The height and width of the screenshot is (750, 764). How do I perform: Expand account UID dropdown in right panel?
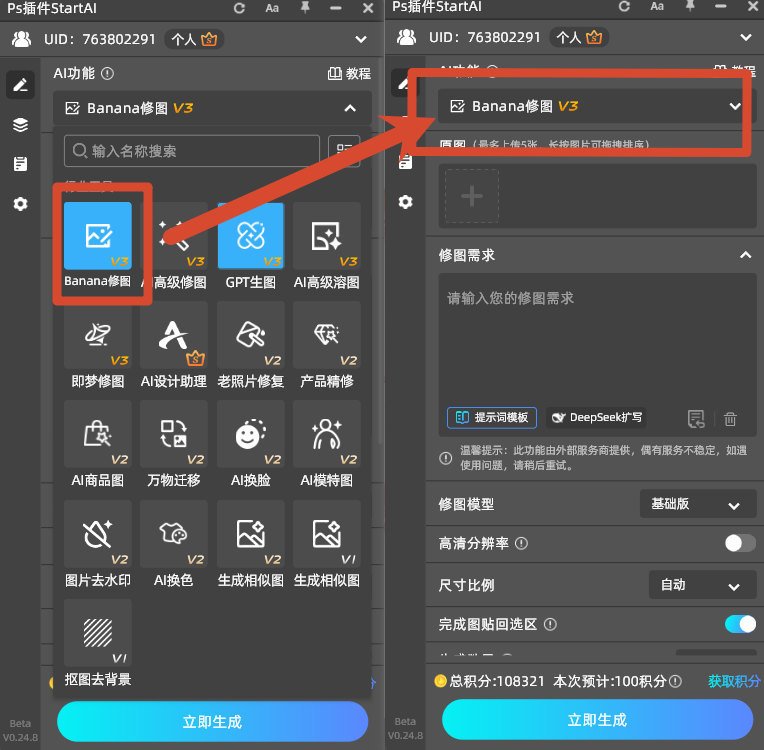tap(745, 38)
